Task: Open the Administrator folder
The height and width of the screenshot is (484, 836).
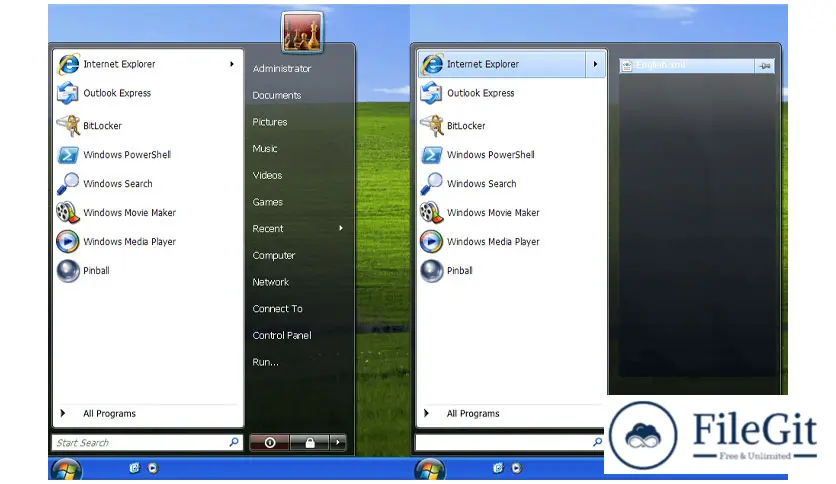Action: pos(282,69)
